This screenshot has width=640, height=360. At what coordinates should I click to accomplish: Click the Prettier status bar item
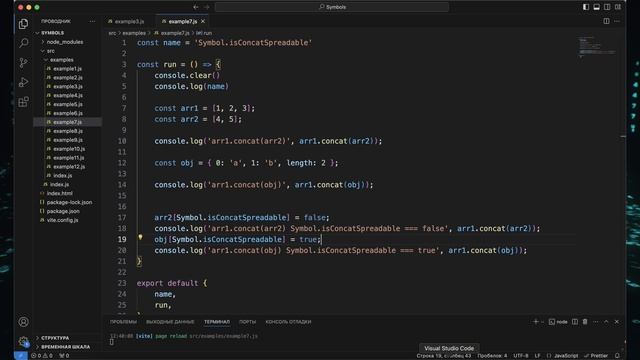pyautogui.click(x=596, y=356)
